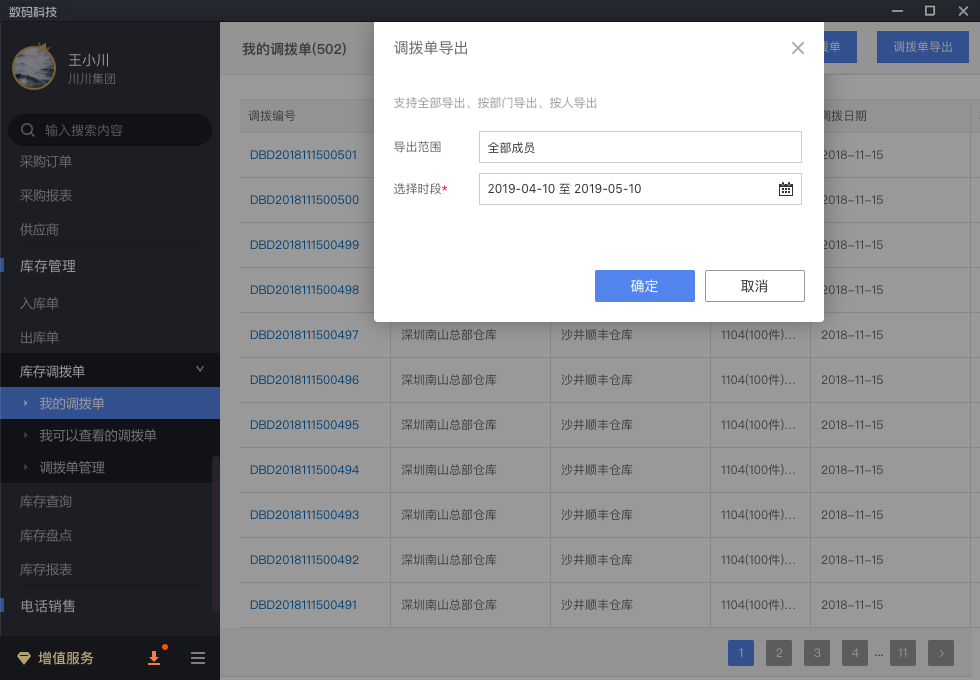Expand 调拨单管理 submenu item
The width and height of the screenshot is (980, 680).
(72, 468)
